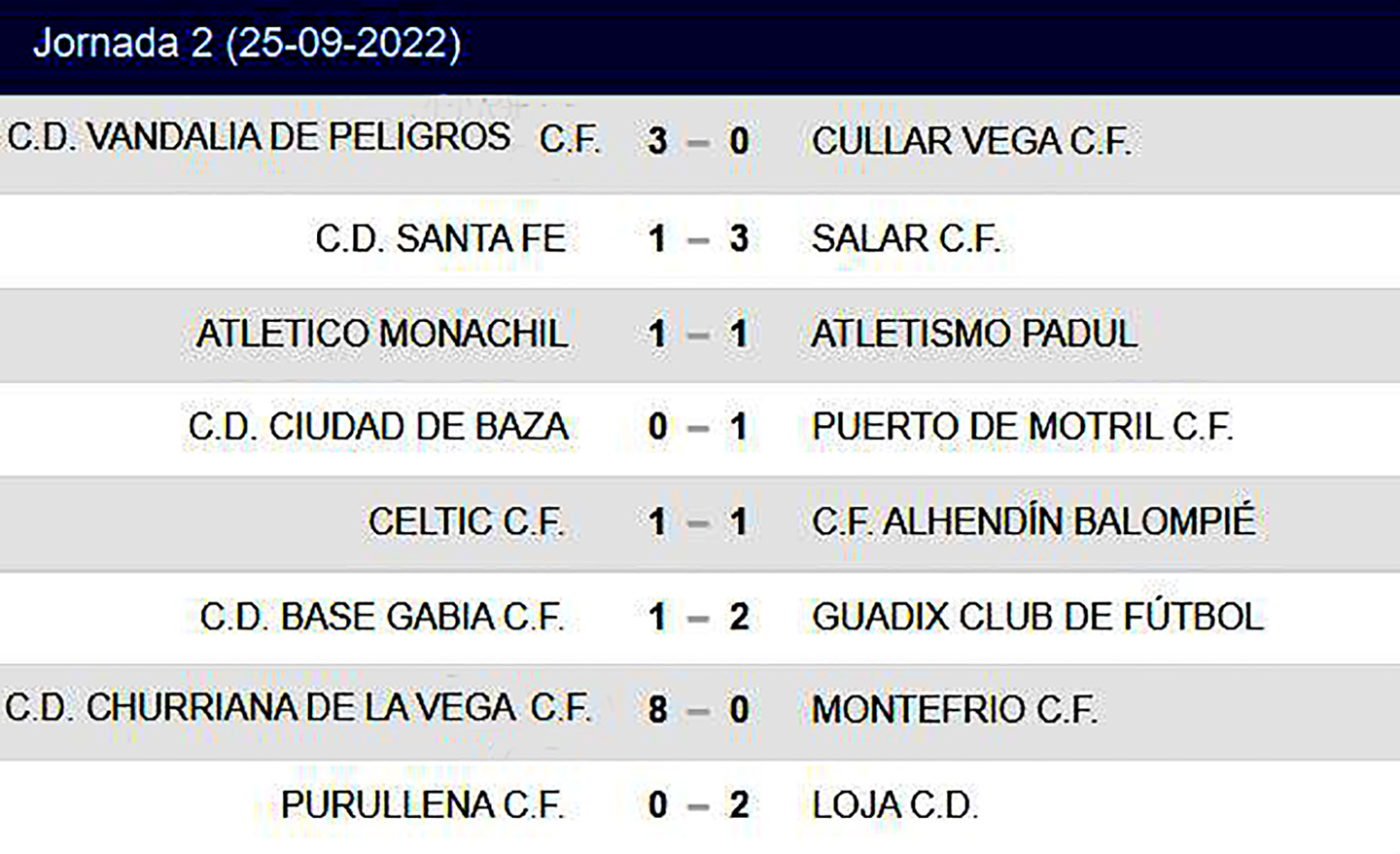Click the 8 – 0 Churriana match score
This screenshot has width=1400, height=854.
[698, 710]
